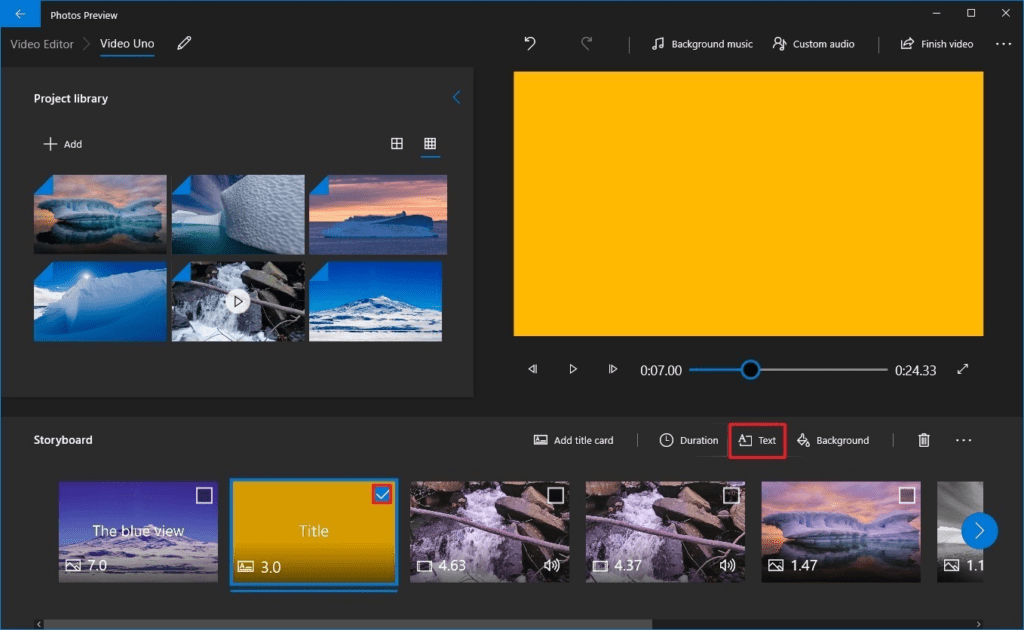Image resolution: width=1024 pixels, height=630 pixels.
Task: Click Add to import media
Action: pos(62,144)
